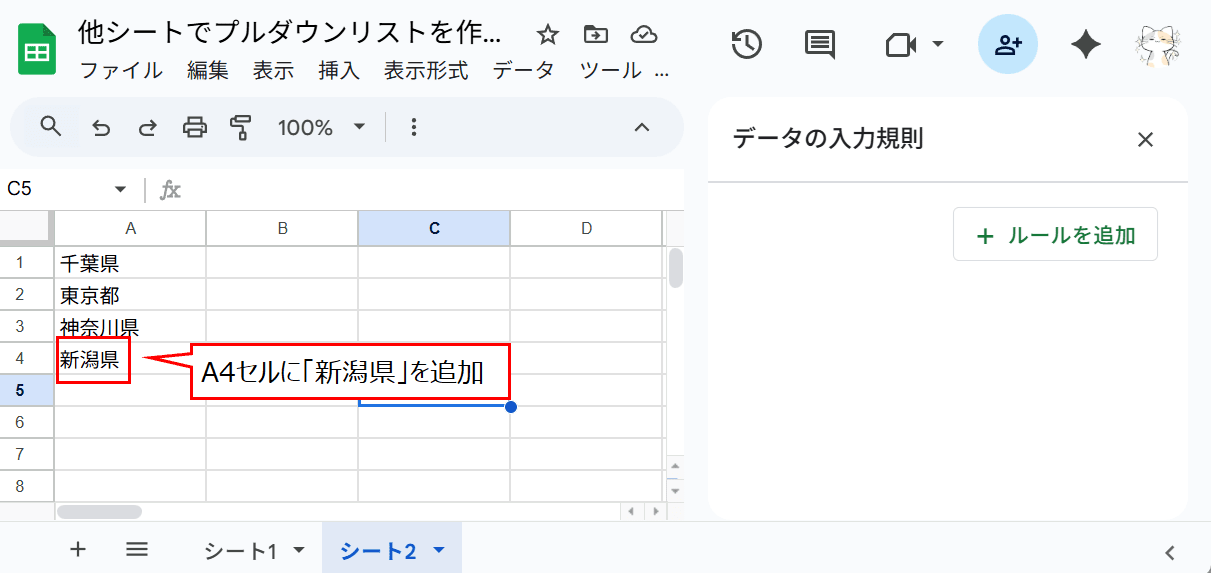Image resolution: width=1211 pixels, height=573 pixels.
Task: Open シート2 tab options arrow
Action: coord(438,550)
